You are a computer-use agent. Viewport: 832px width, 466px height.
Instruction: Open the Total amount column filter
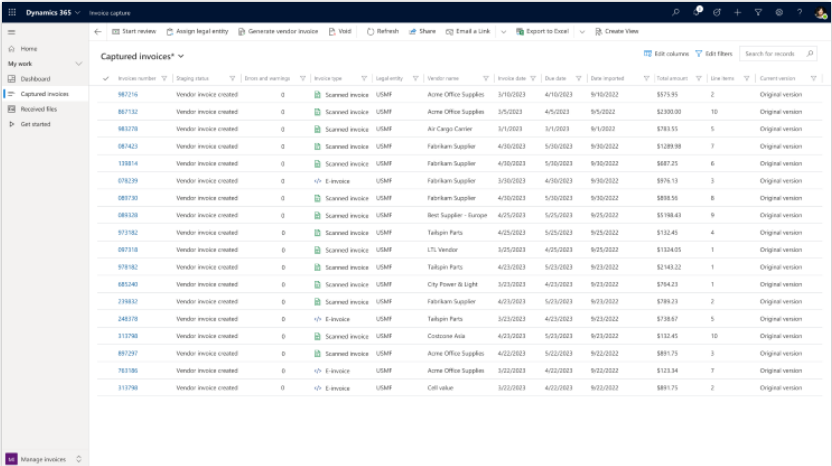coord(699,79)
